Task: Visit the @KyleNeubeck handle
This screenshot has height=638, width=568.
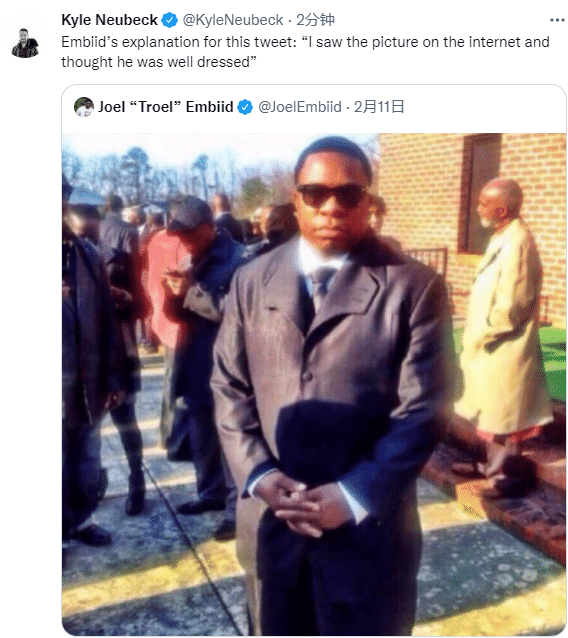Action: (233, 20)
